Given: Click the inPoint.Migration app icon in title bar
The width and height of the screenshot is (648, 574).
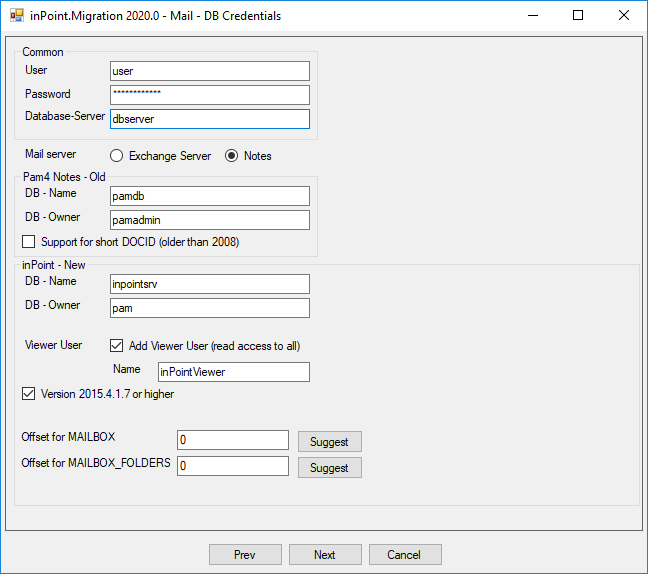Looking at the screenshot, I should [x=16, y=16].
